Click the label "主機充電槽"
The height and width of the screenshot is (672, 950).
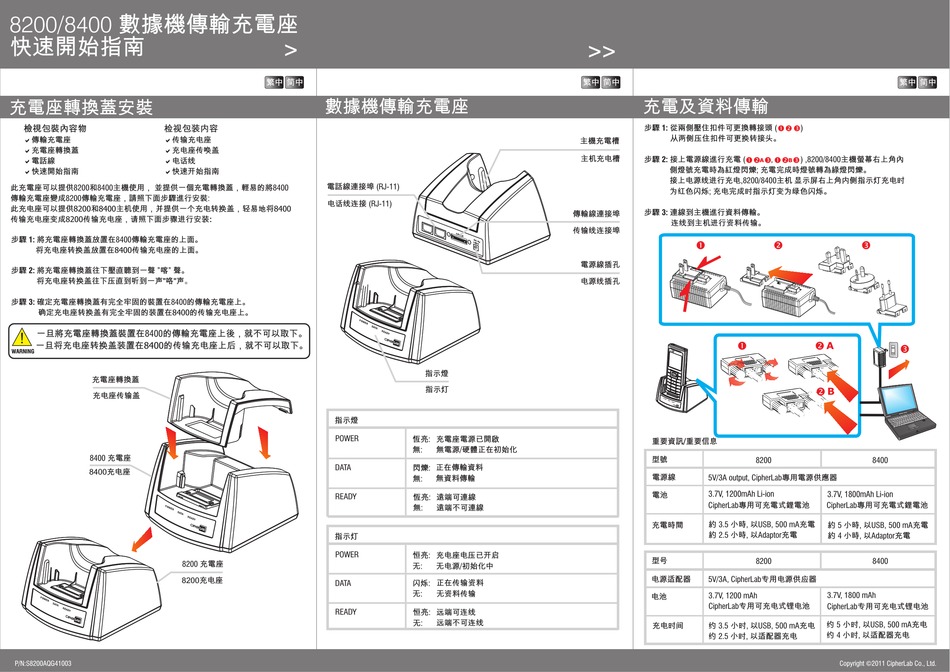tap(600, 141)
